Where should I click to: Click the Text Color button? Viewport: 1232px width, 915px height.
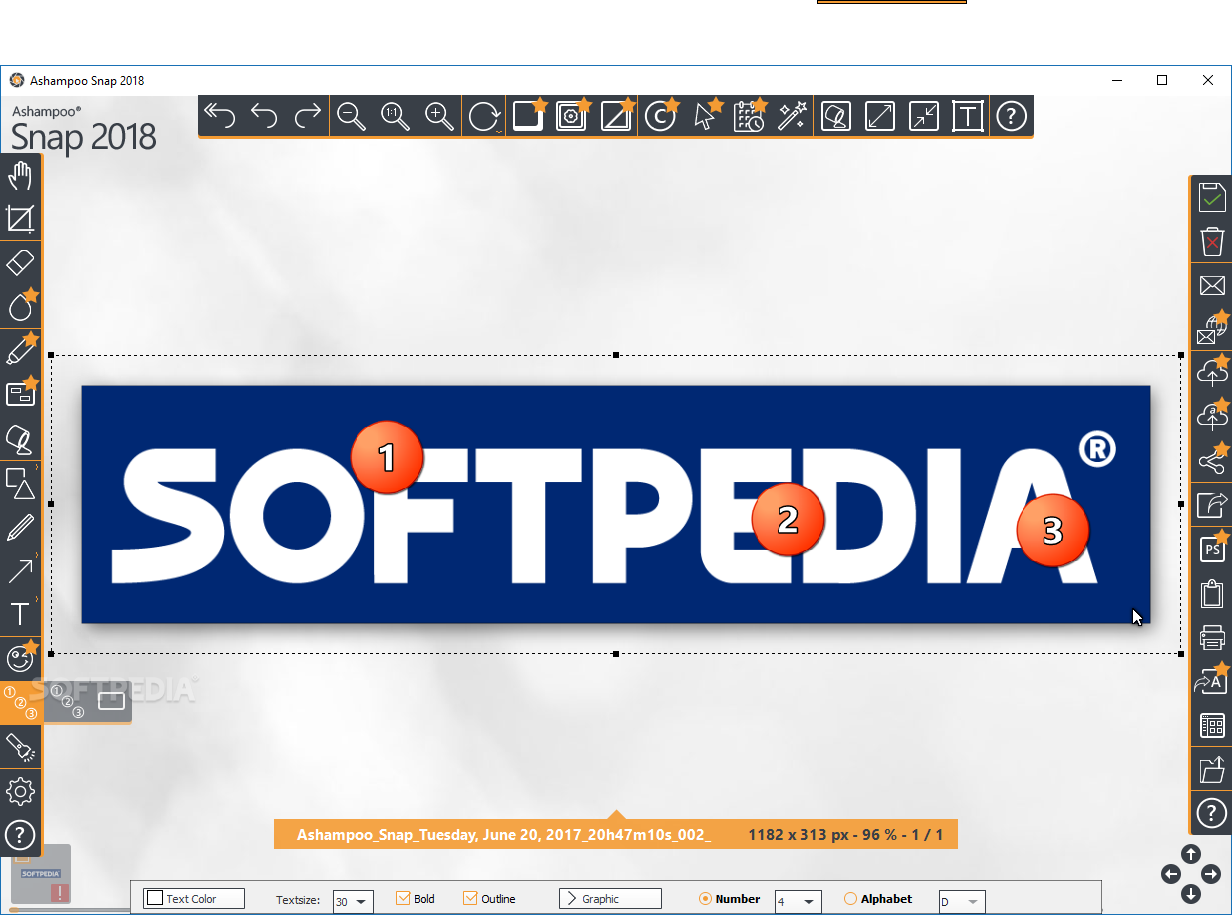[x=194, y=898]
